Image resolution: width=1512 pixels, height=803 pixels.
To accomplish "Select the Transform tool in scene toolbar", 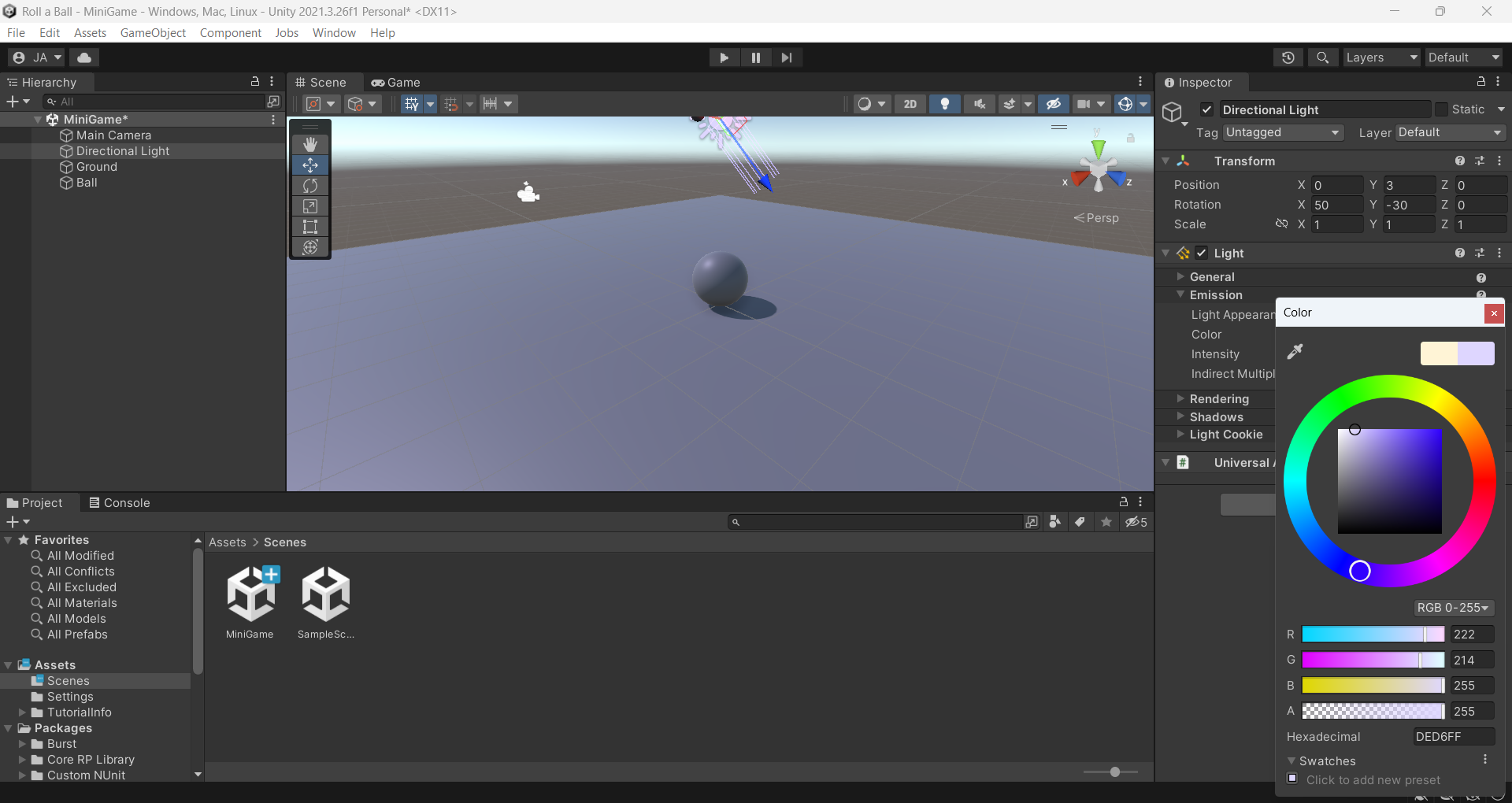I will click(310, 246).
